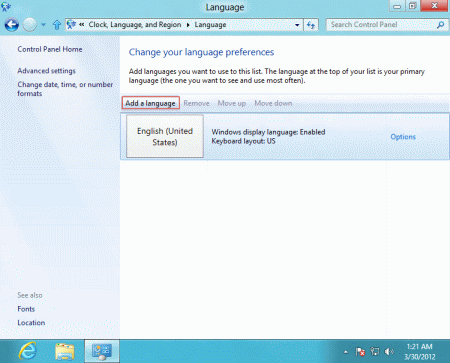Viewport: 450px width, 363px height.
Task: Open the network tray icon
Action: click(375, 352)
